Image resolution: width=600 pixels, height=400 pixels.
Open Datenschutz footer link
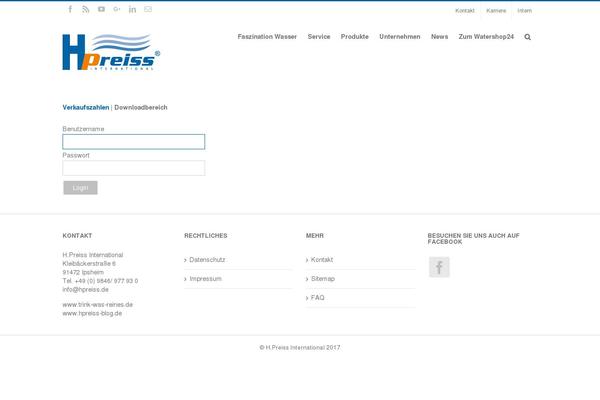tap(207, 260)
